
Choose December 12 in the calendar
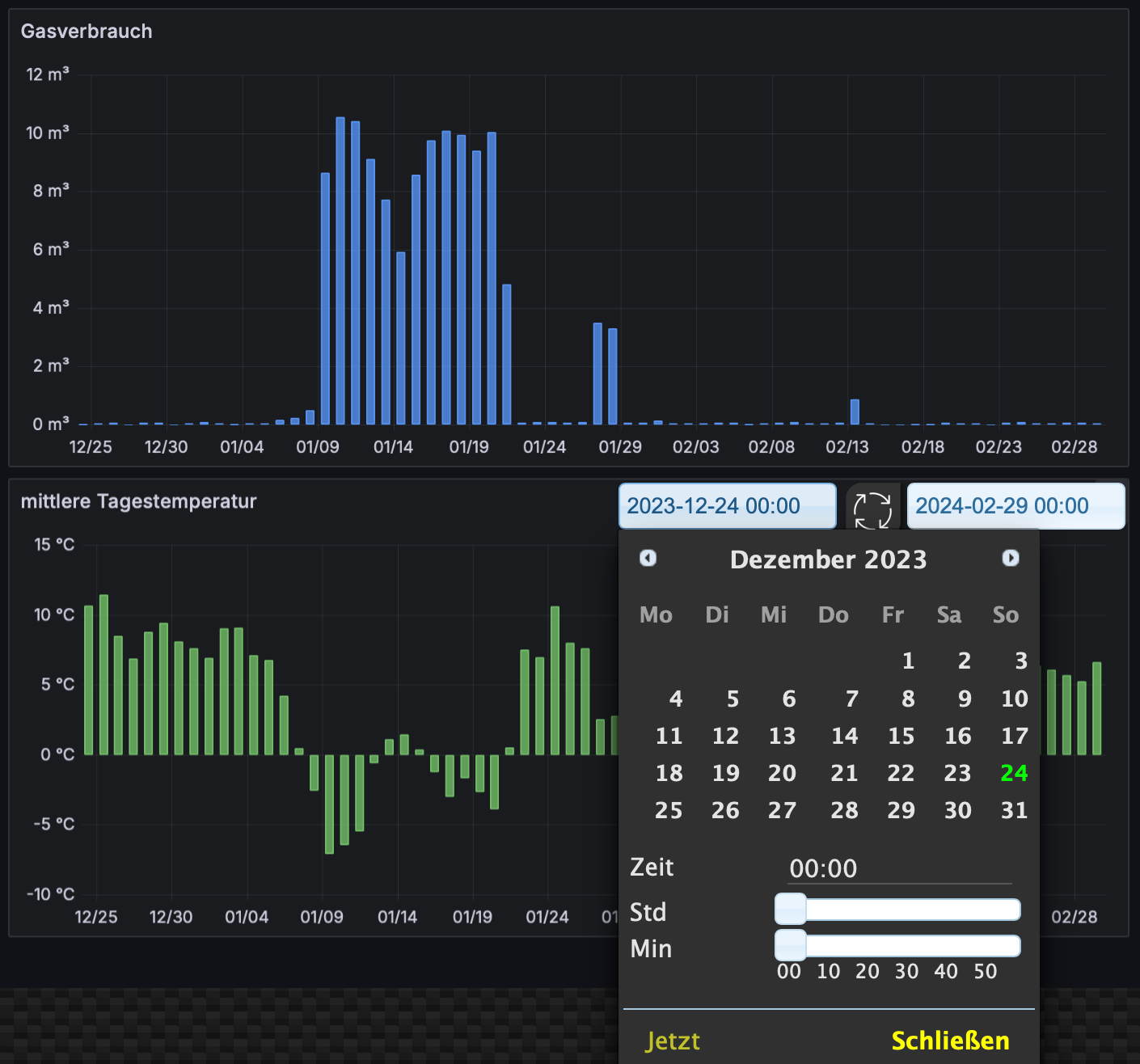725,737
